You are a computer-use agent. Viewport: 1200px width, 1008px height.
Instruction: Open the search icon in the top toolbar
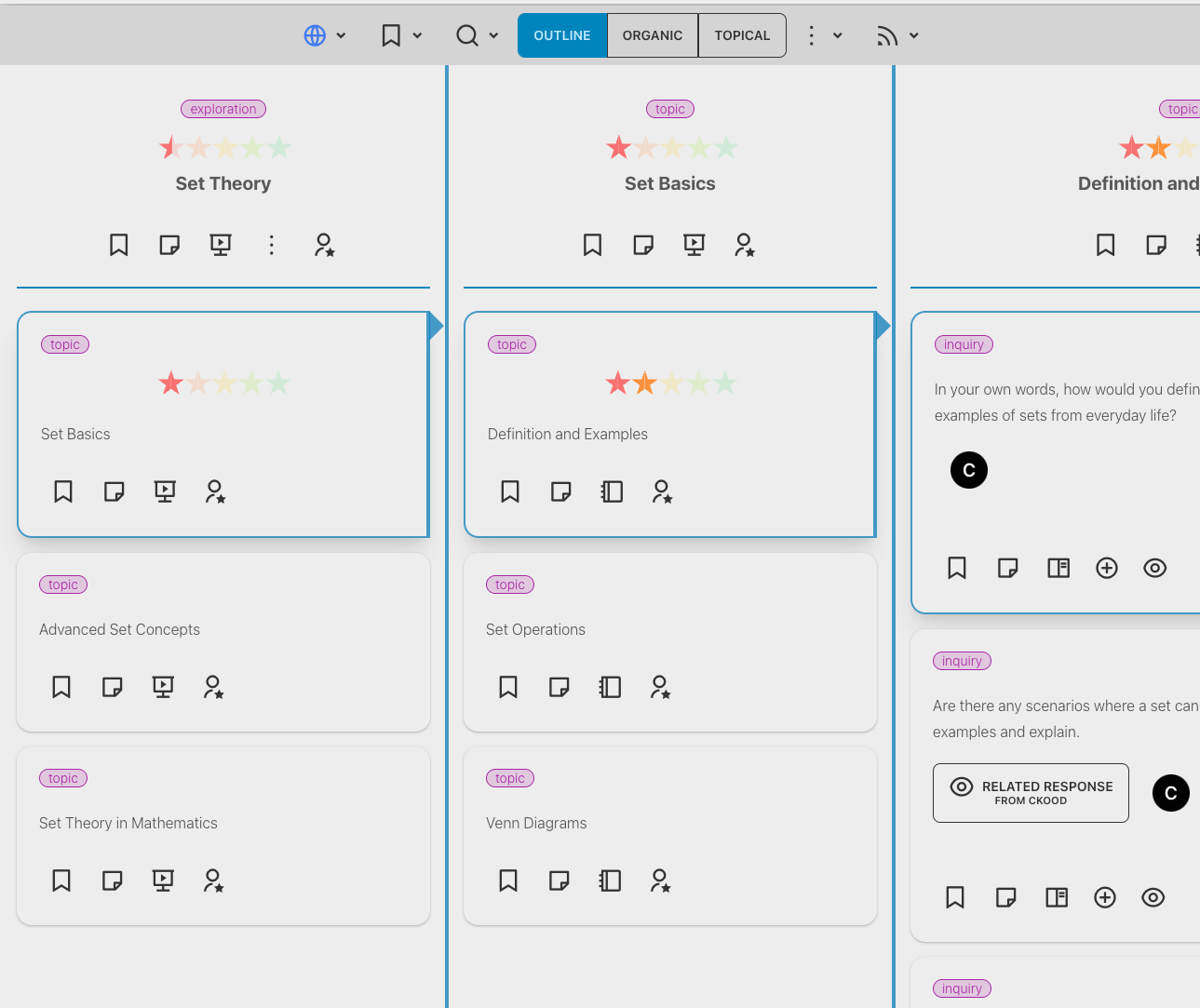tap(466, 34)
